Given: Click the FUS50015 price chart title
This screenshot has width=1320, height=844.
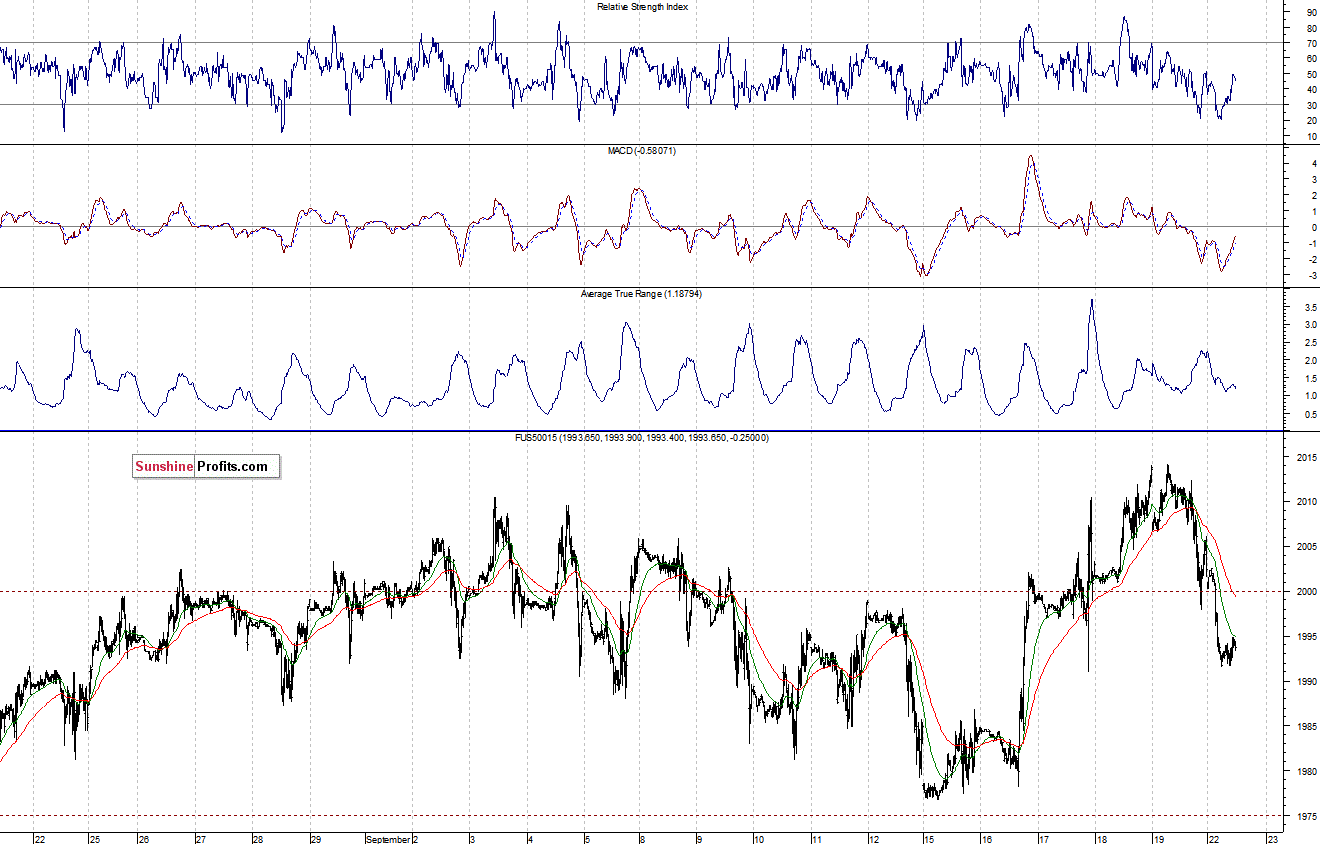Looking at the screenshot, I should pyautogui.click(x=641, y=438).
